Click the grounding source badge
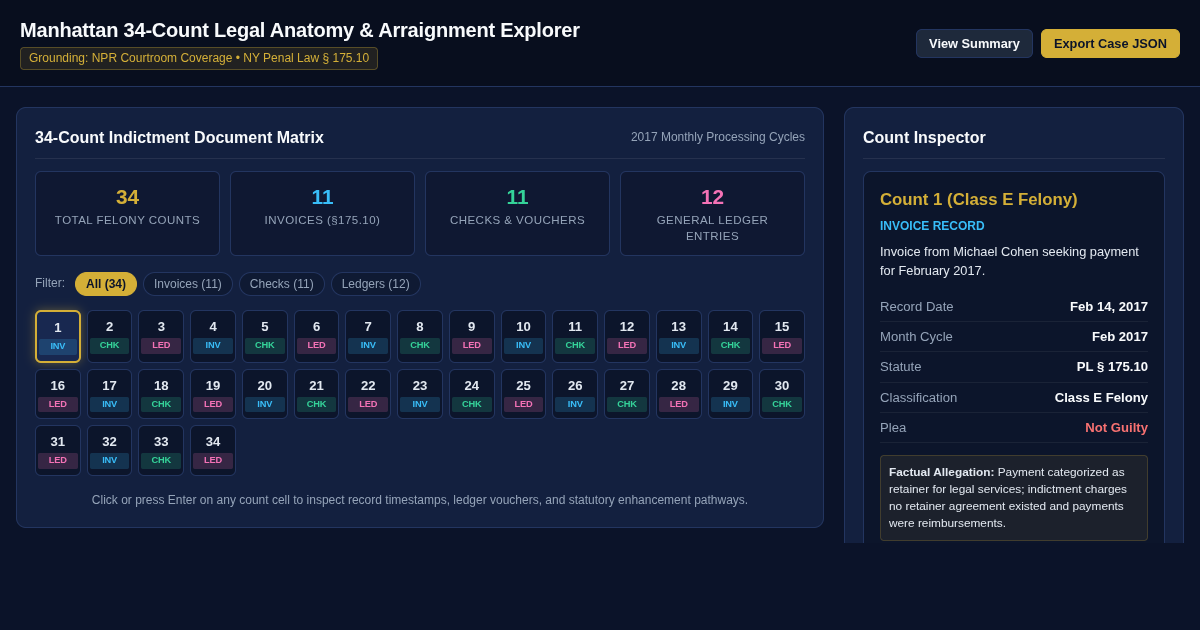1200x630 pixels. (199, 58)
